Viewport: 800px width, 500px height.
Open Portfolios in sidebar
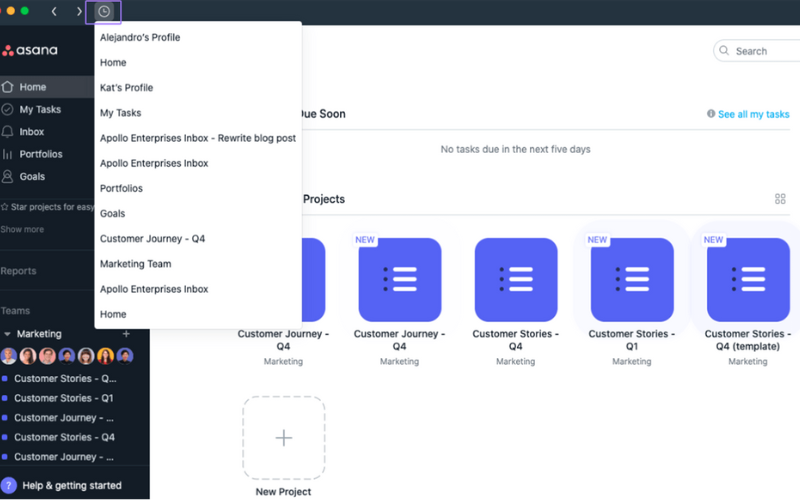(41, 154)
